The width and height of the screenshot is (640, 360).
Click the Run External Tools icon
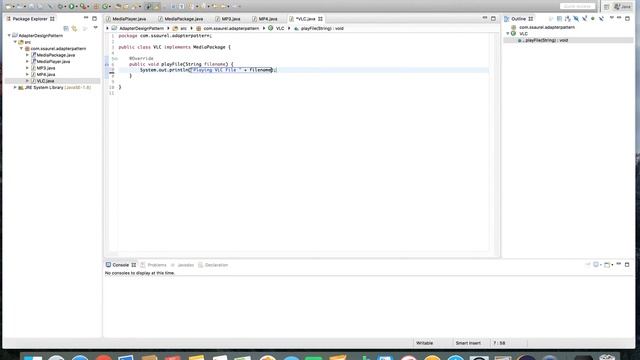(x=83, y=6)
